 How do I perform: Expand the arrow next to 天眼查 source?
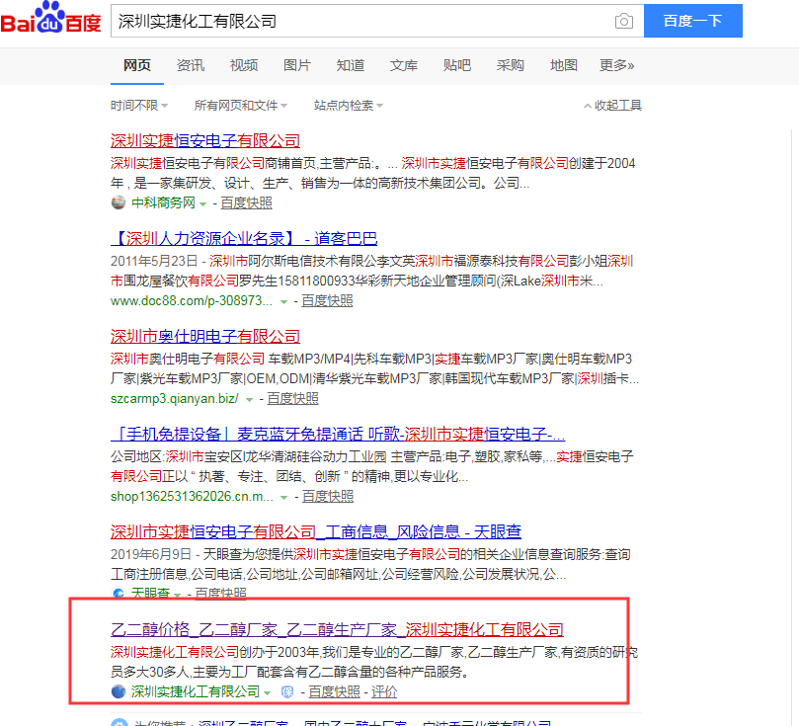177,595
